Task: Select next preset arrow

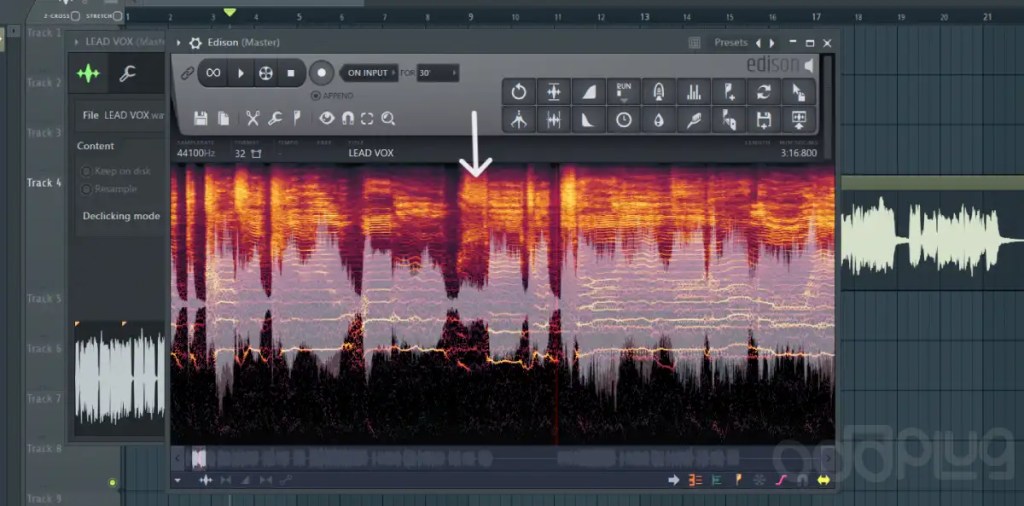Action: [x=772, y=43]
